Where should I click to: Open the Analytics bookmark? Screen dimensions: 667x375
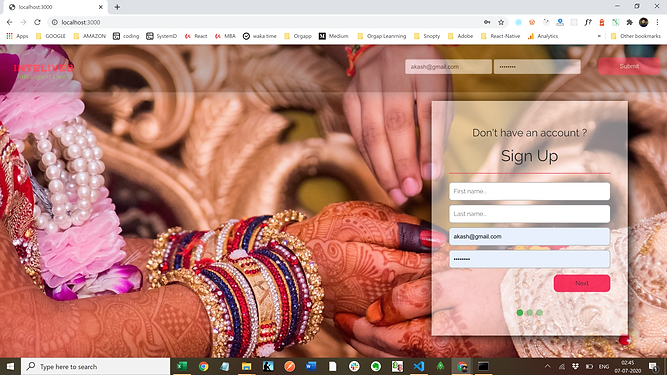click(543, 36)
